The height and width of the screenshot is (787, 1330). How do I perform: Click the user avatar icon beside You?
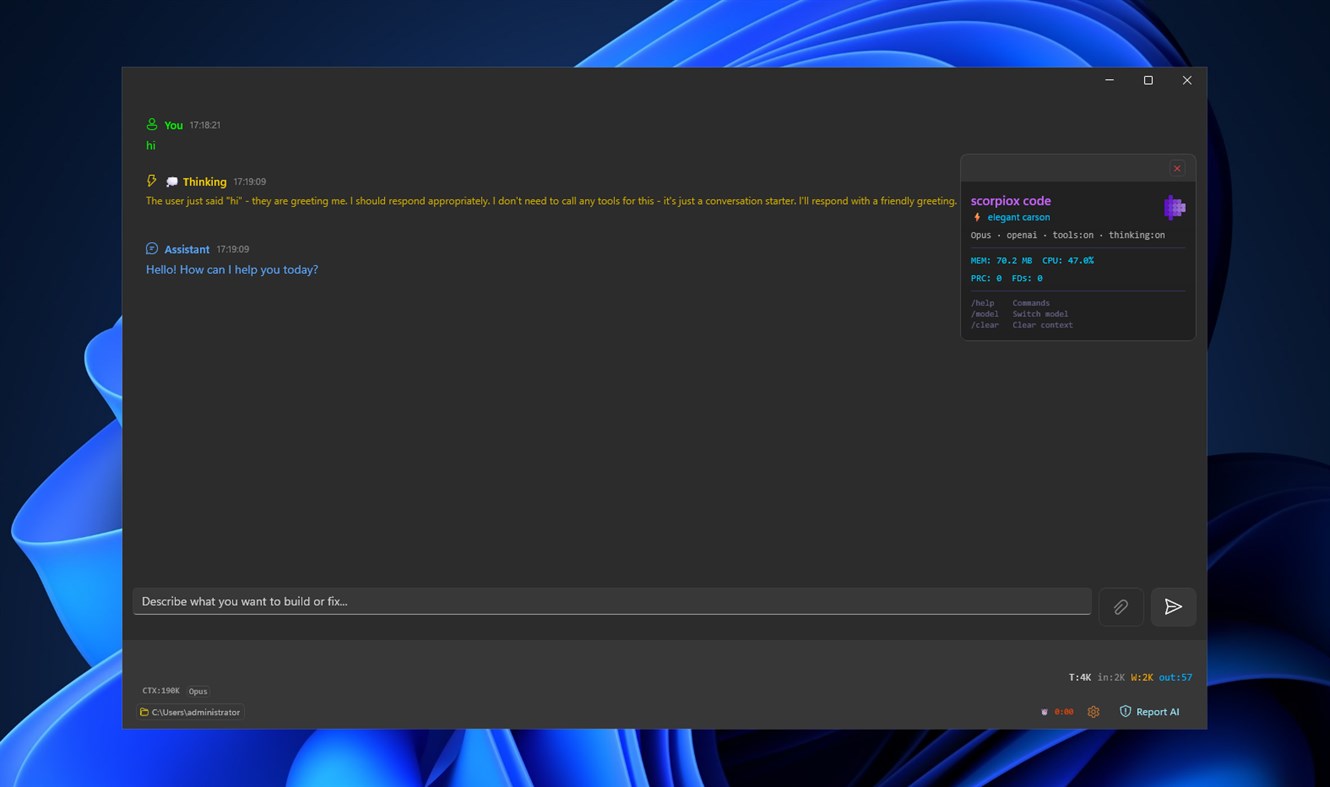click(152, 124)
